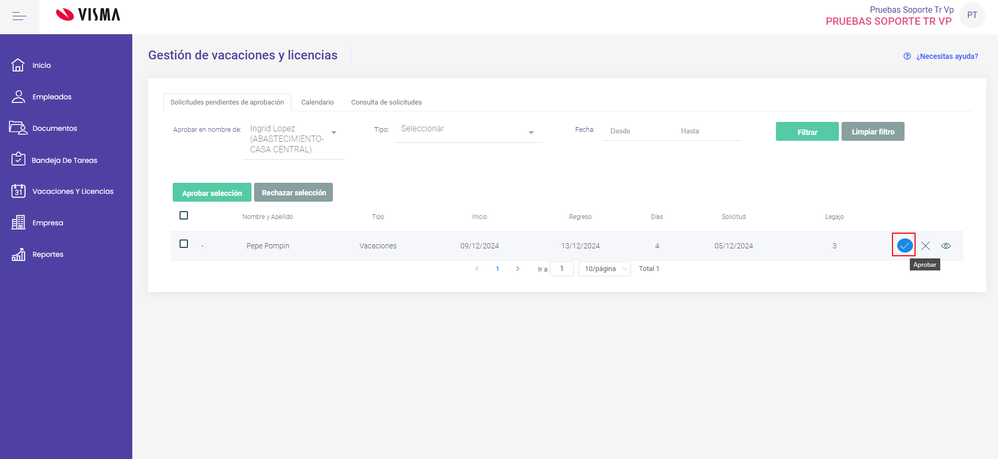Switch to the Consulta de solicitudes tab
Viewport: 998px width, 459px height.
tap(386, 102)
